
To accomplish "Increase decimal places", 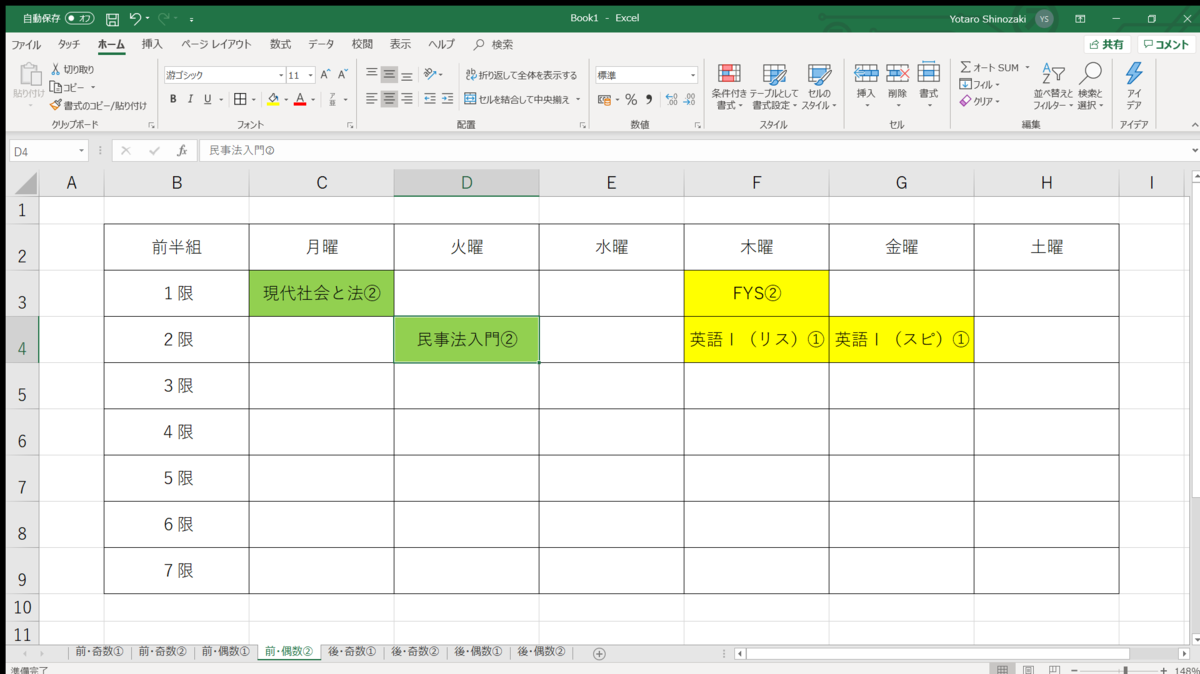I will pos(672,99).
